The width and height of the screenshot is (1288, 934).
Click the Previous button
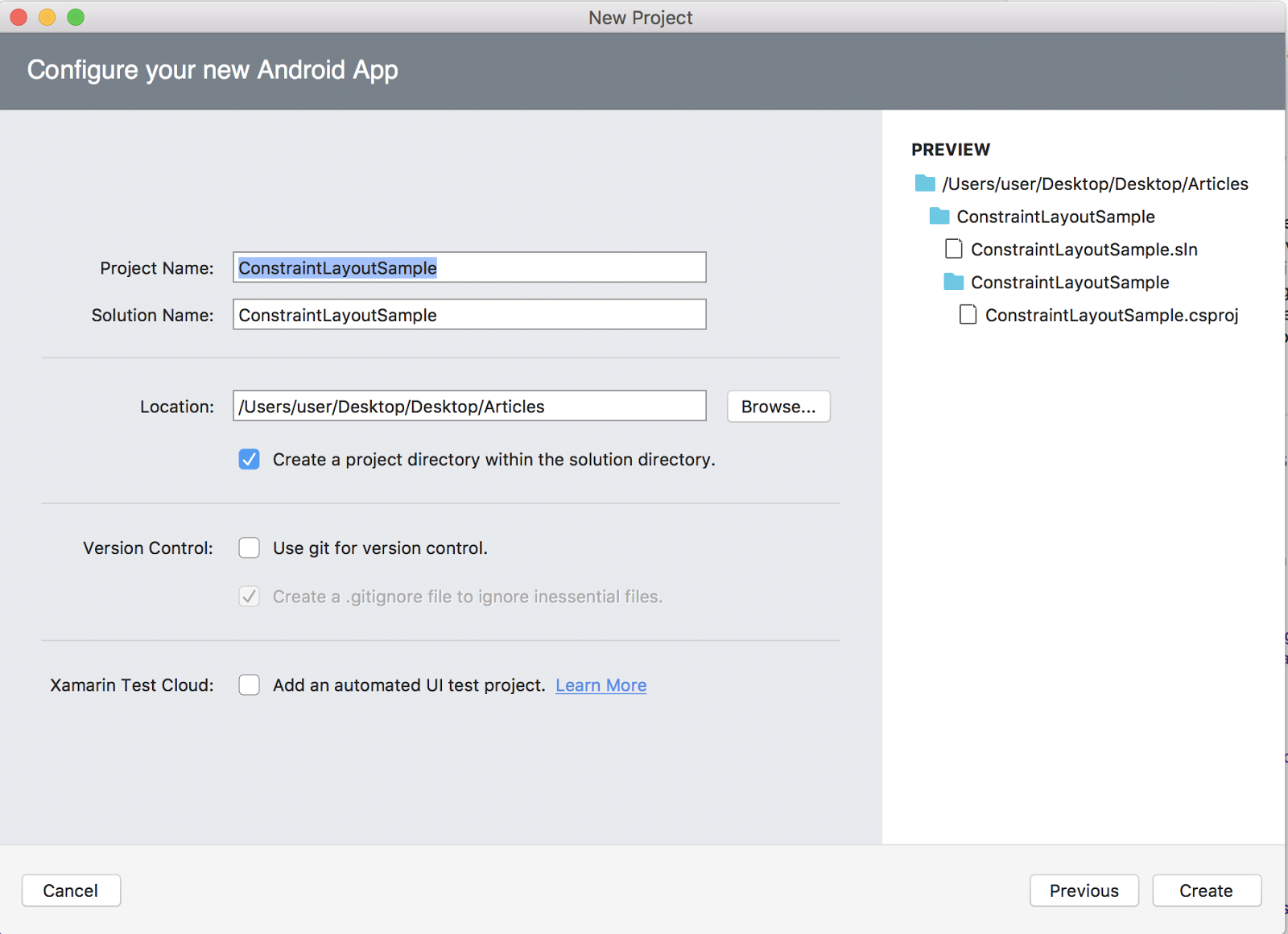pos(1084,891)
